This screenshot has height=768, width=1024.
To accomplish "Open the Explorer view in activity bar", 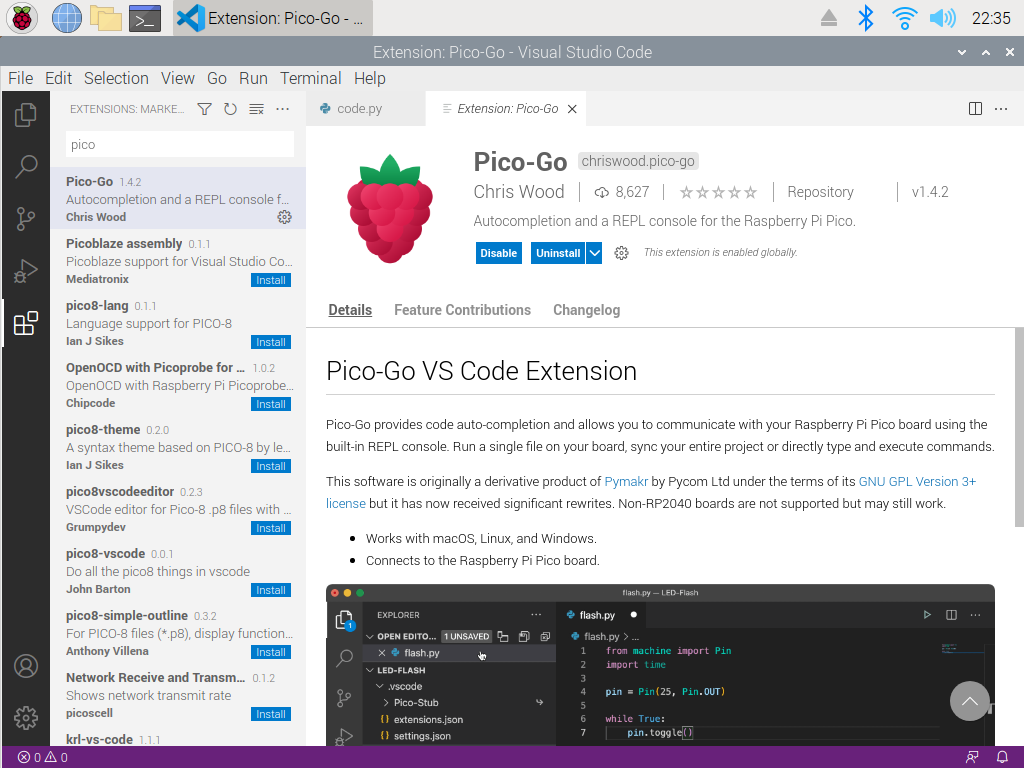I will coord(25,115).
